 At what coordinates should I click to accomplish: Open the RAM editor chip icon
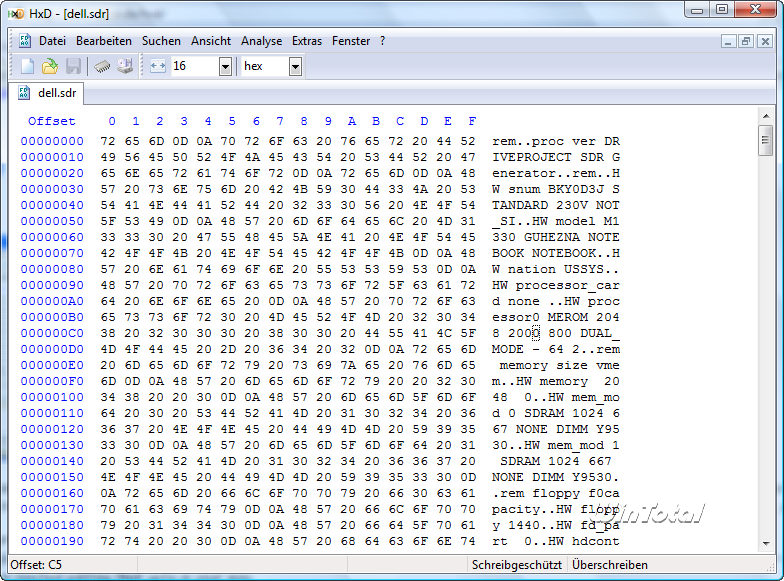(102, 66)
